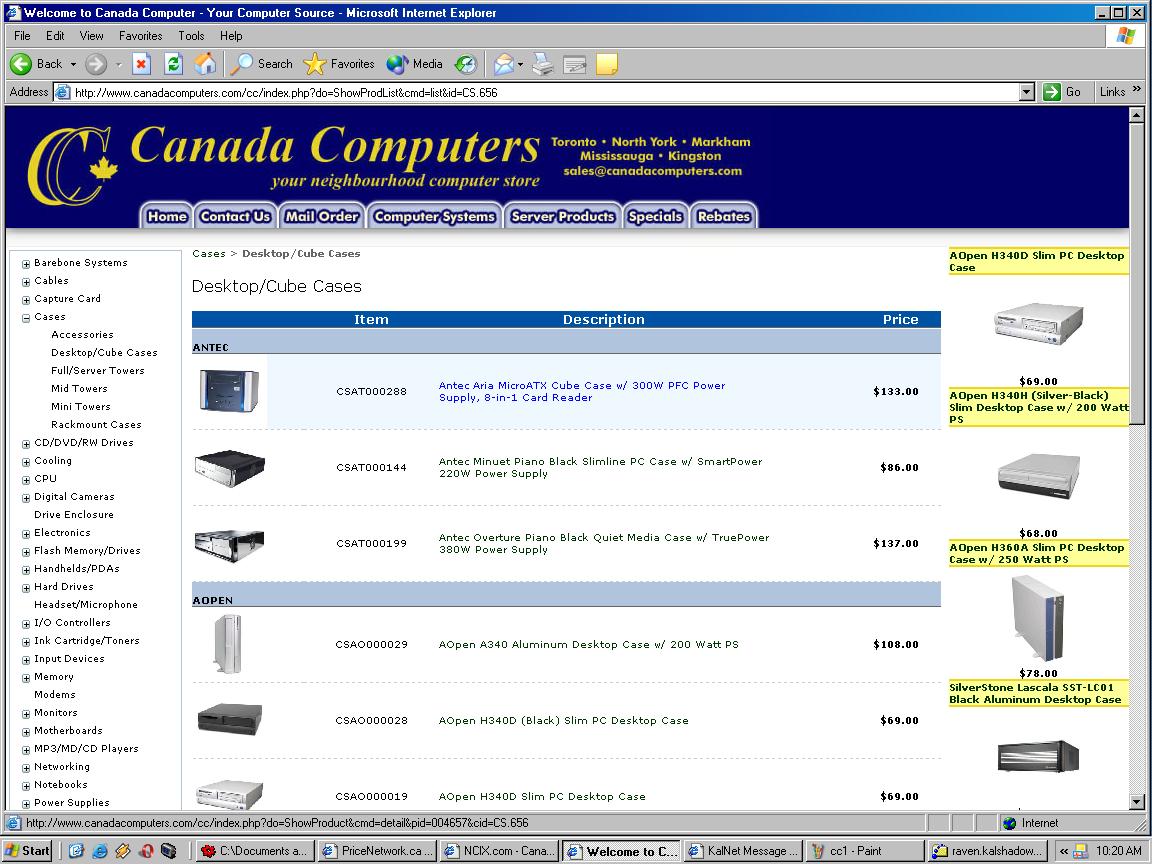This screenshot has width=1152, height=864.
Task: Refresh the page with green arrows icon
Action: [x=173, y=64]
